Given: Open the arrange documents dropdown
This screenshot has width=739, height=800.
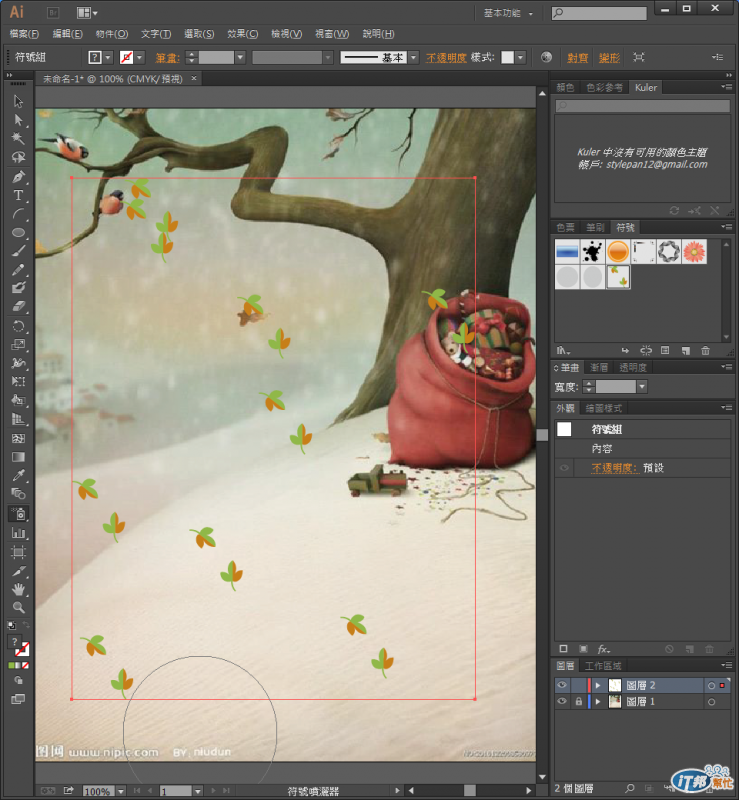Looking at the screenshot, I should click(x=87, y=13).
